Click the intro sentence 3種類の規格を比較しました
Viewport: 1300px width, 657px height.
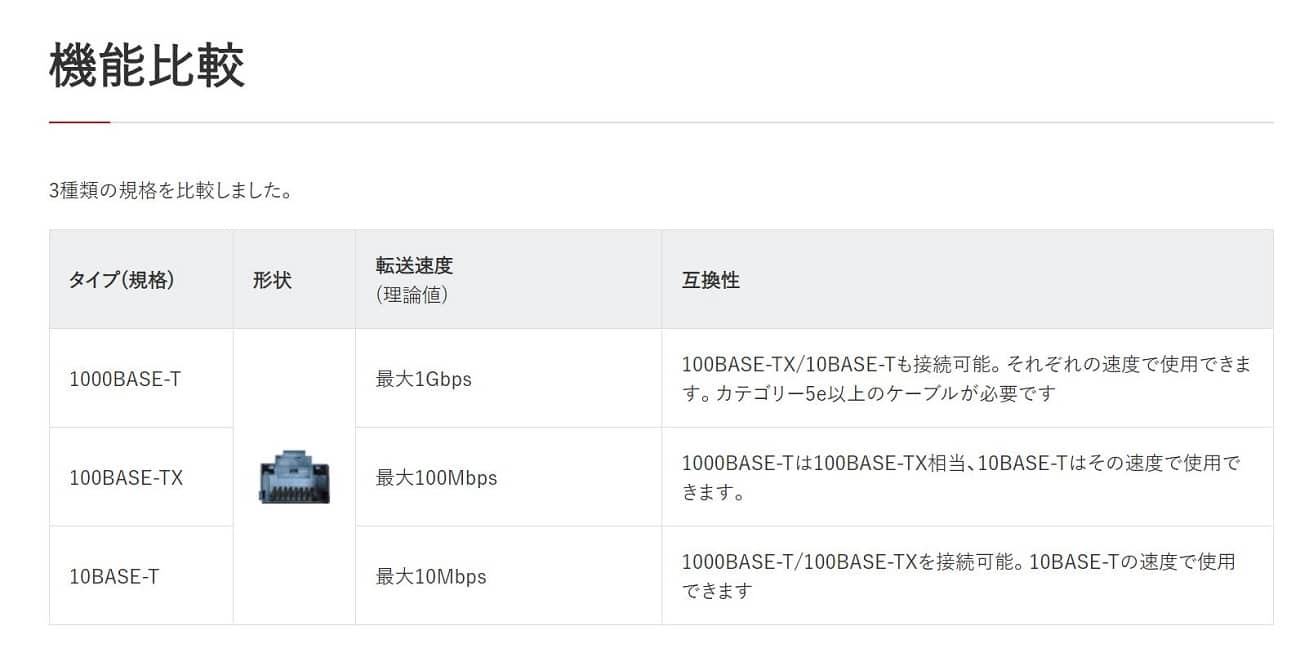(170, 190)
